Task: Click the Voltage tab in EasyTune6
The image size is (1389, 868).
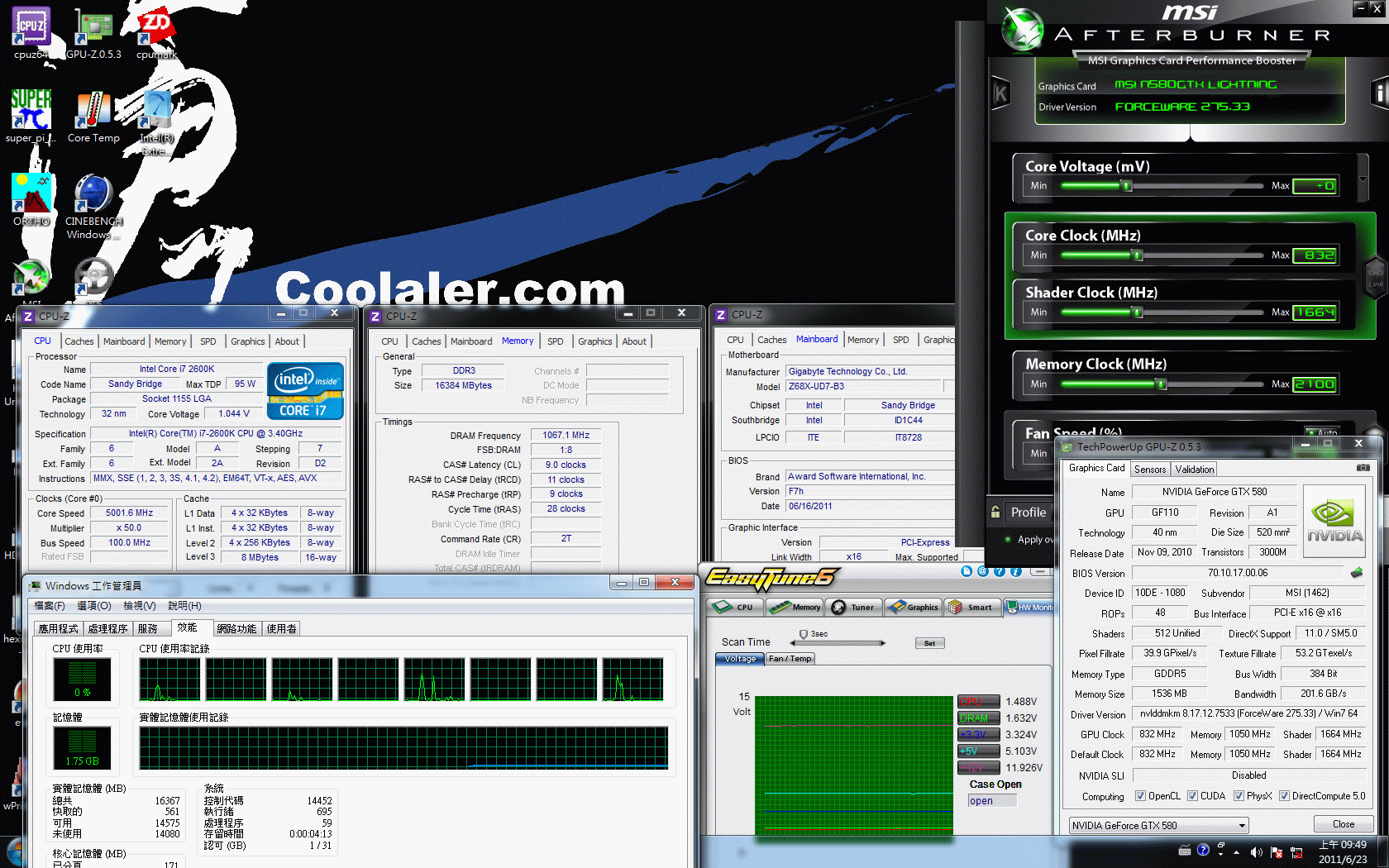Action: pos(740,659)
